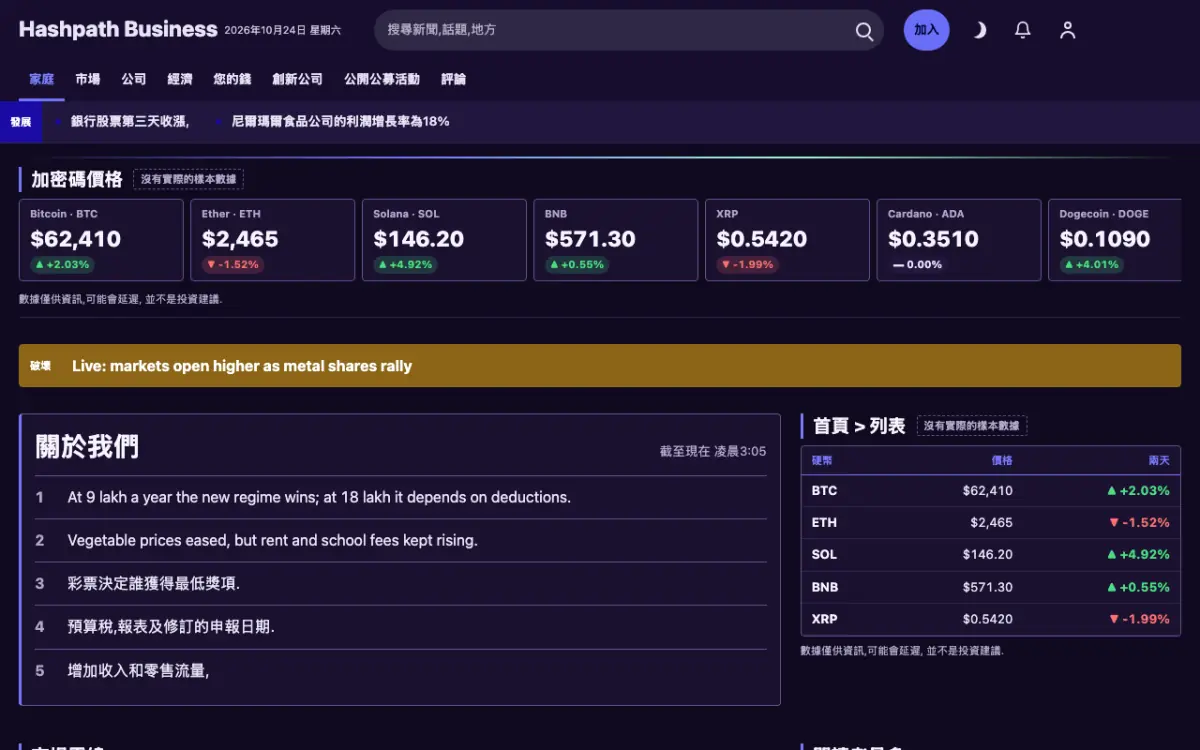Open the XRP price card

click(x=787, y=240)
